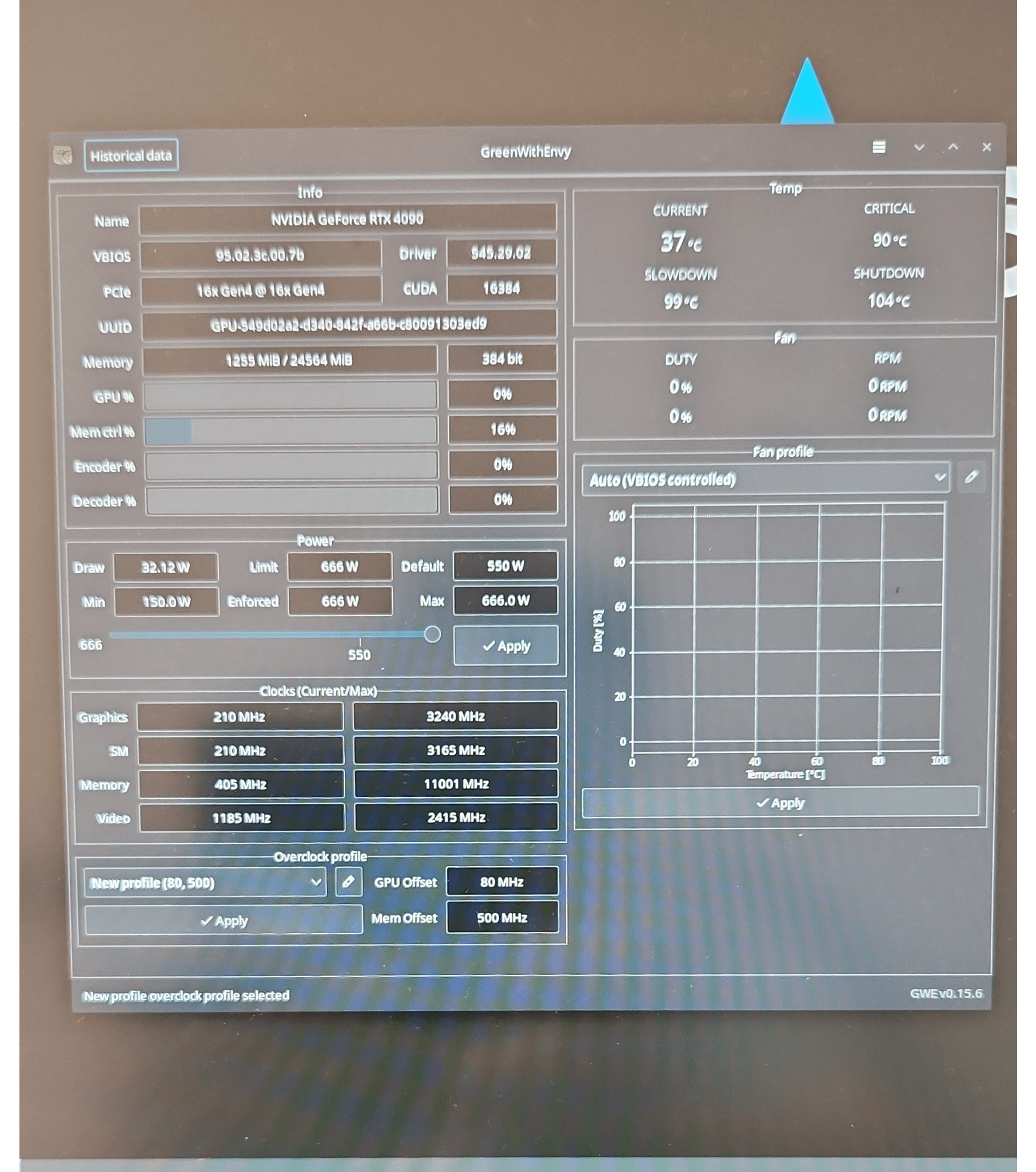This screenshot has width=1036, height=1172.
Task: Click the Mem Offset value "500 MHz"
Action: (x=502, y=918)
